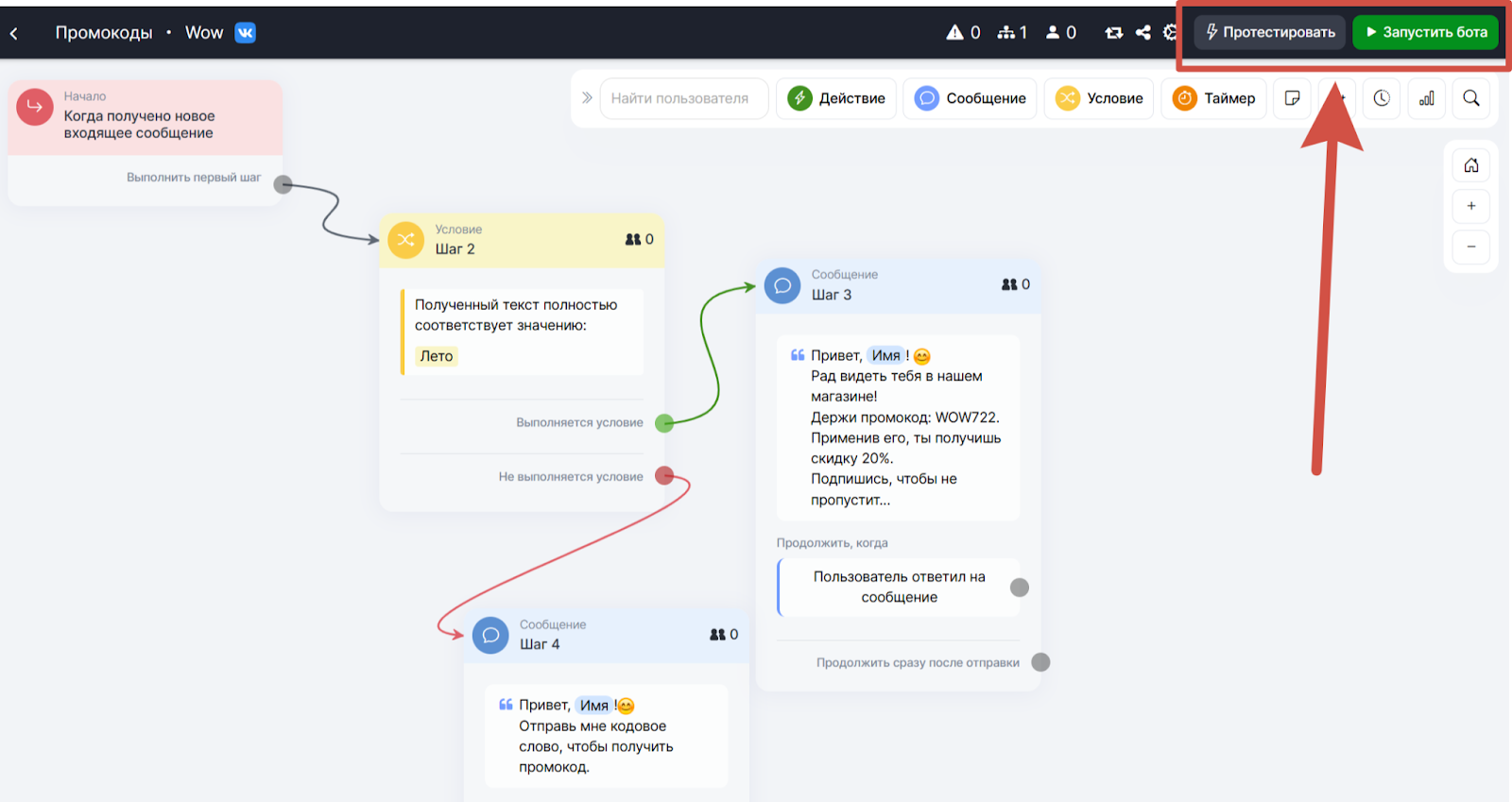
Task: Click the Запустить бота button
Action: pos(1425,32)
